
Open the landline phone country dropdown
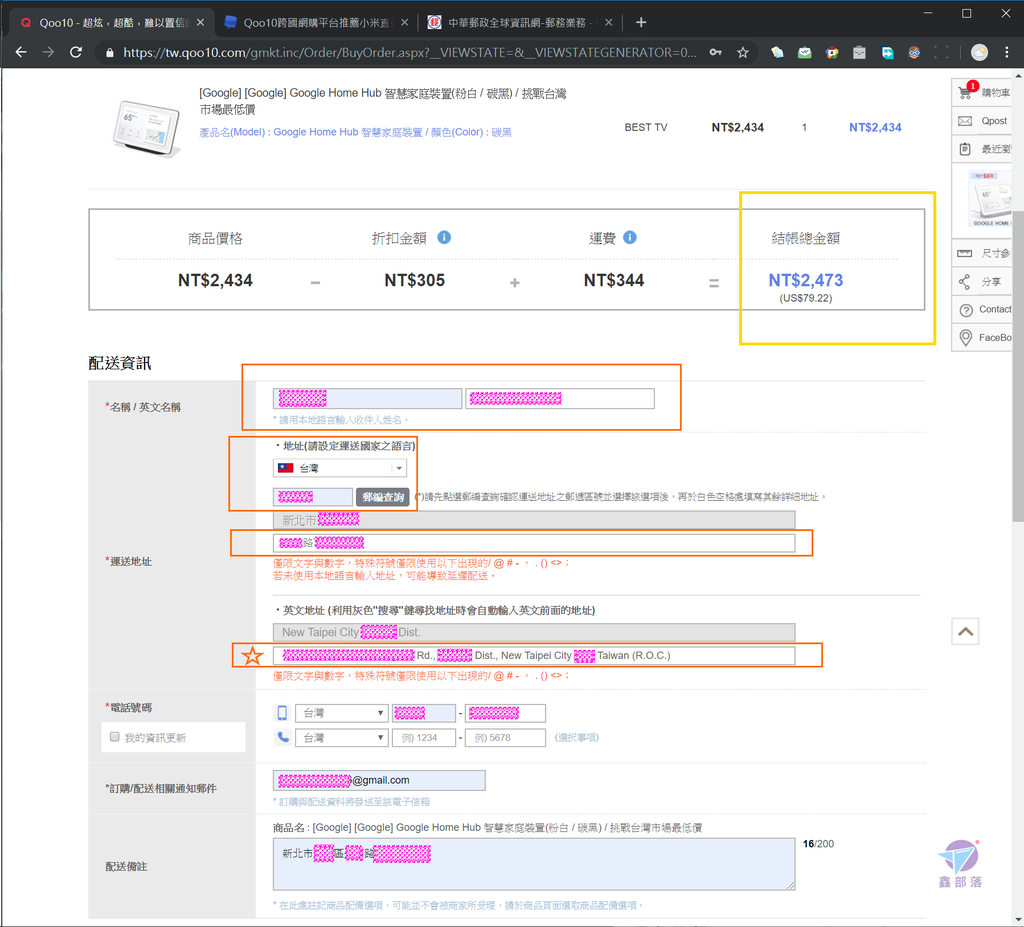(x=342, y=738)
